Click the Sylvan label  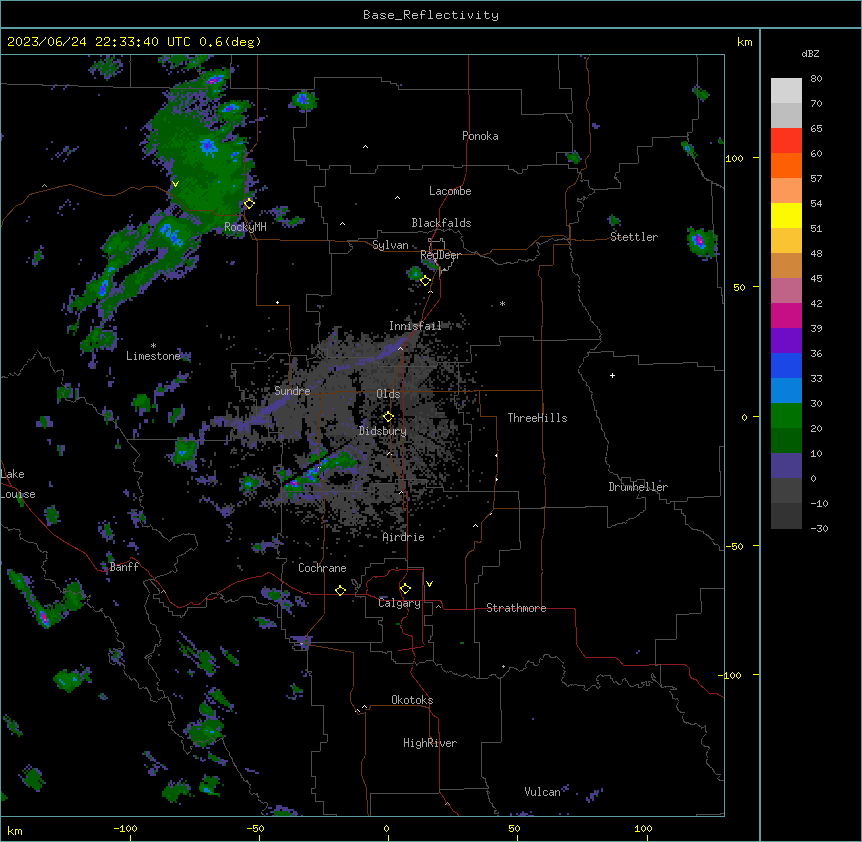point(390,245)
